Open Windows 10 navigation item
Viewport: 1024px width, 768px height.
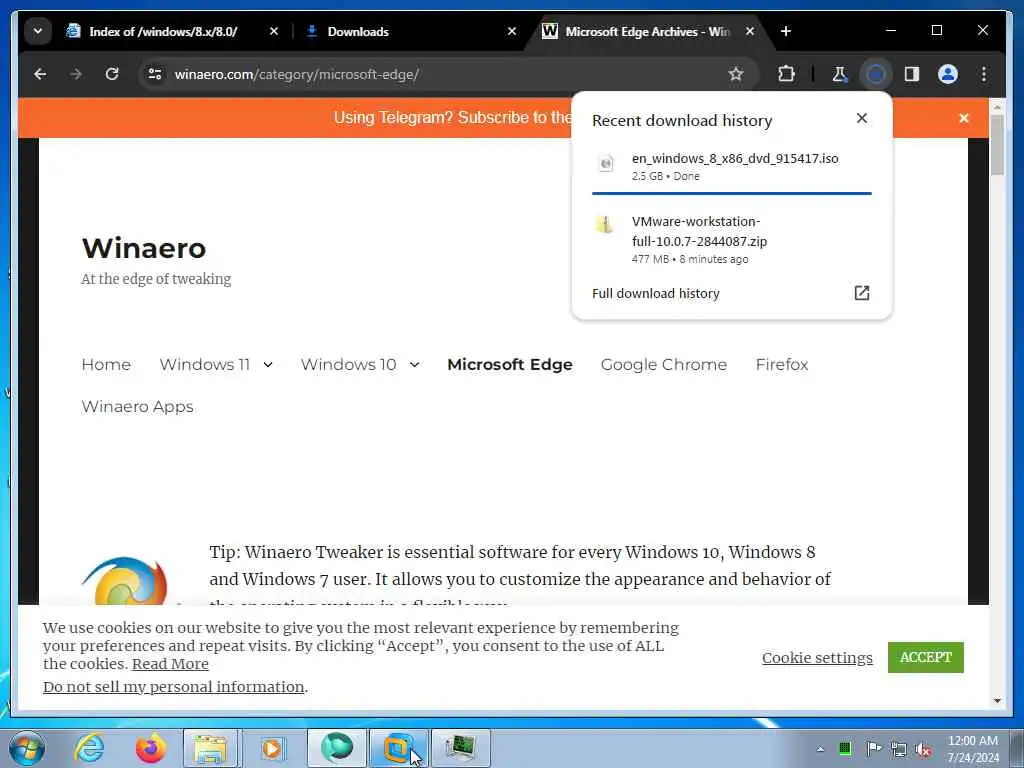348,364
